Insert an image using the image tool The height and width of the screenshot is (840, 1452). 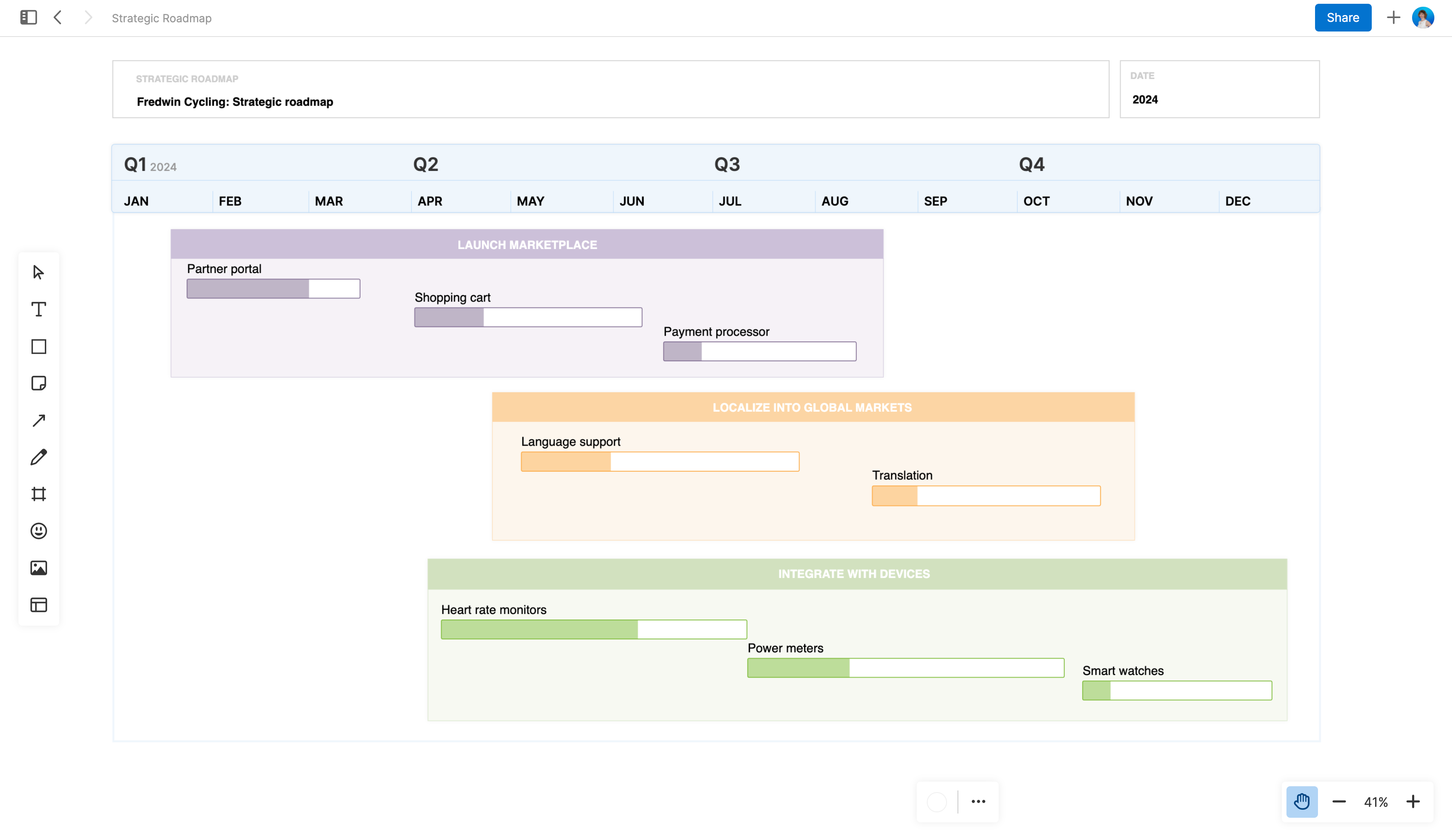pyautogui.click(x=38, y=567)
